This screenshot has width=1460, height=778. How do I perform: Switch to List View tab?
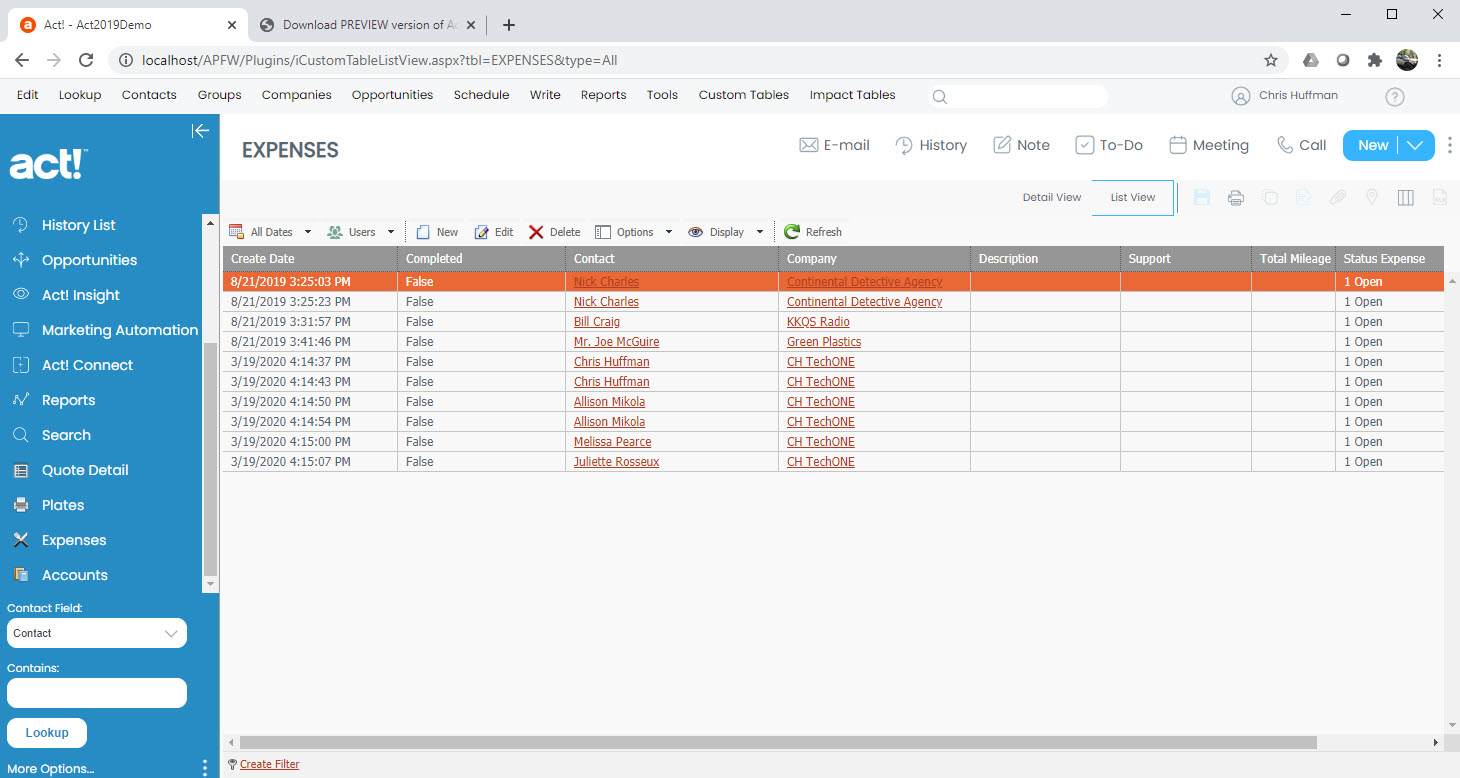[x=1133, y=198]
